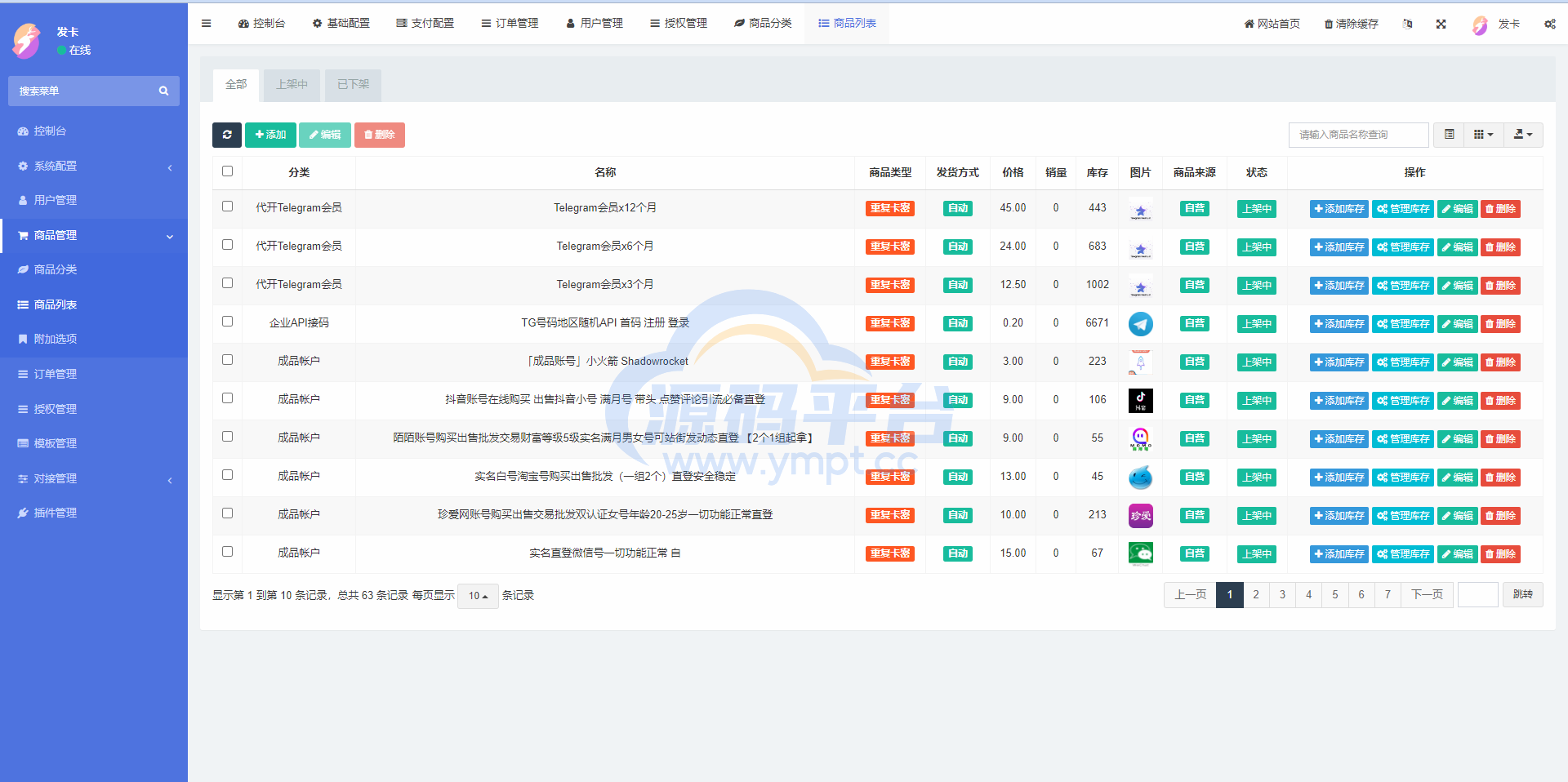Click 管理库存 for Telegram会员x6个月
The image size is (1568, 782).
[1403, 247]
